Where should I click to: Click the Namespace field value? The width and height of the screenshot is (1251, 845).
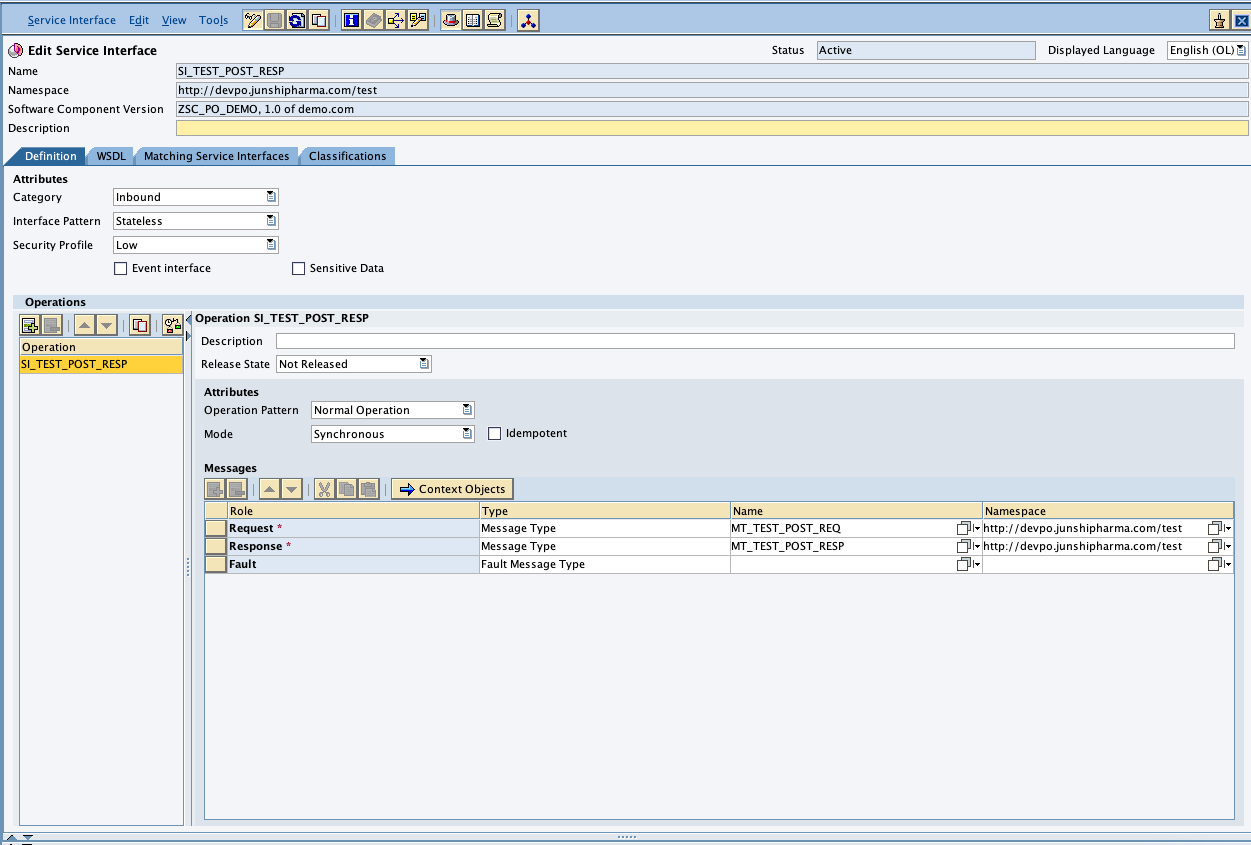(712, 90)
